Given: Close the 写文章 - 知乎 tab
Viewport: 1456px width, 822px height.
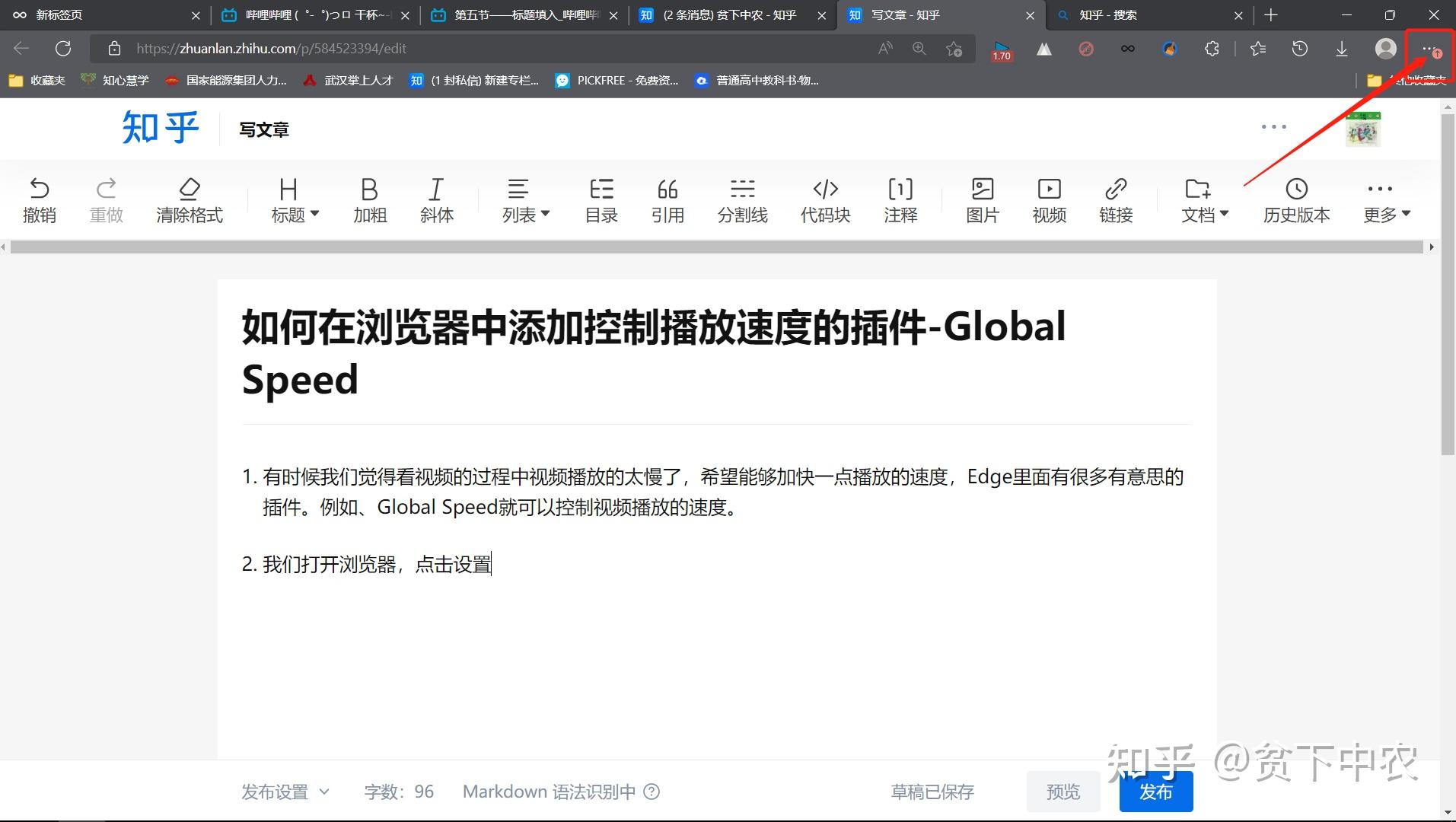Looking at the screenshot, I should pos(1030,15).
